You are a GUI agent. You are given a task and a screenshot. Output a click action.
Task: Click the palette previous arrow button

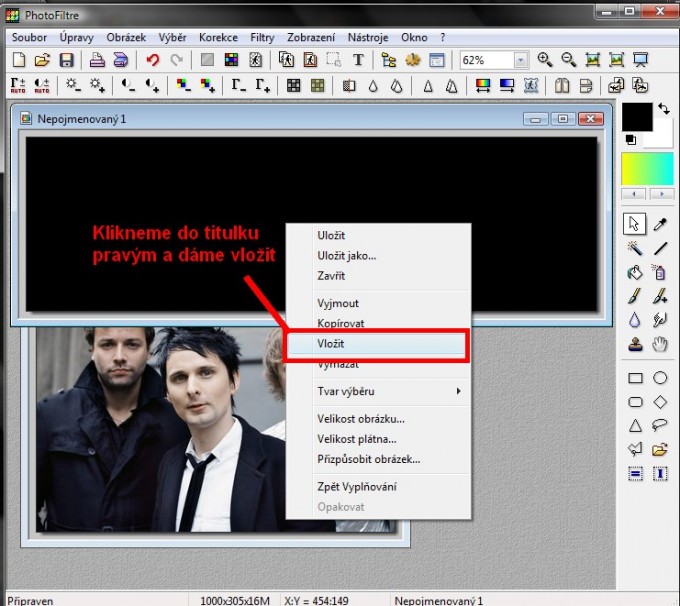pos(634,194)
